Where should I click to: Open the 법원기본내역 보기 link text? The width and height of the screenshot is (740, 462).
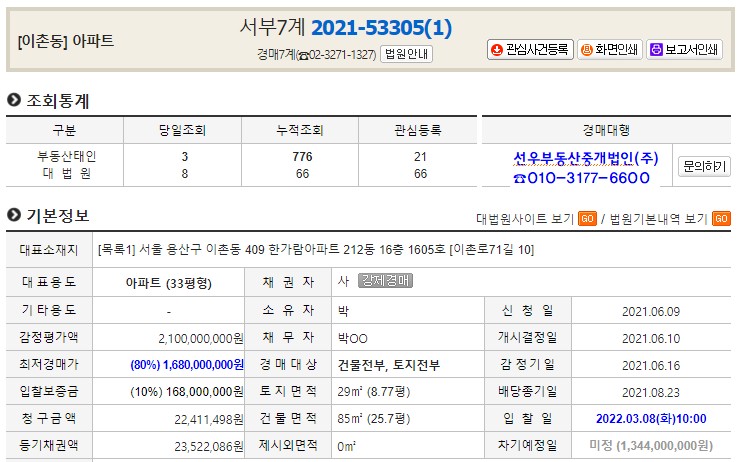pos(659,219)
